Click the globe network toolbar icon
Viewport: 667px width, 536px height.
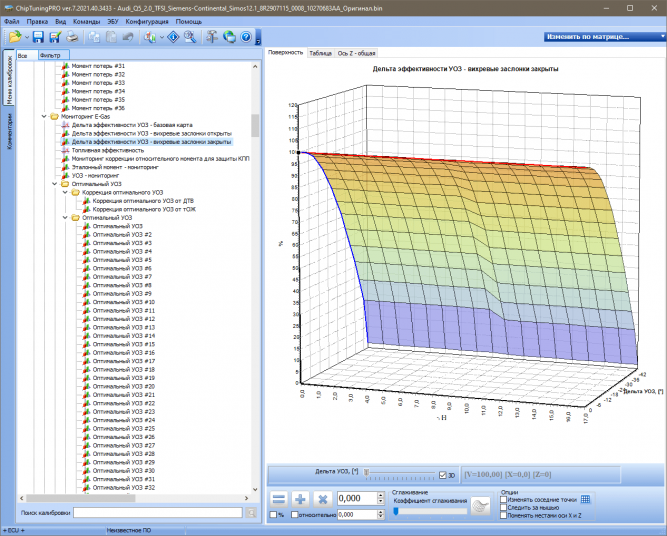click(229, 37)
